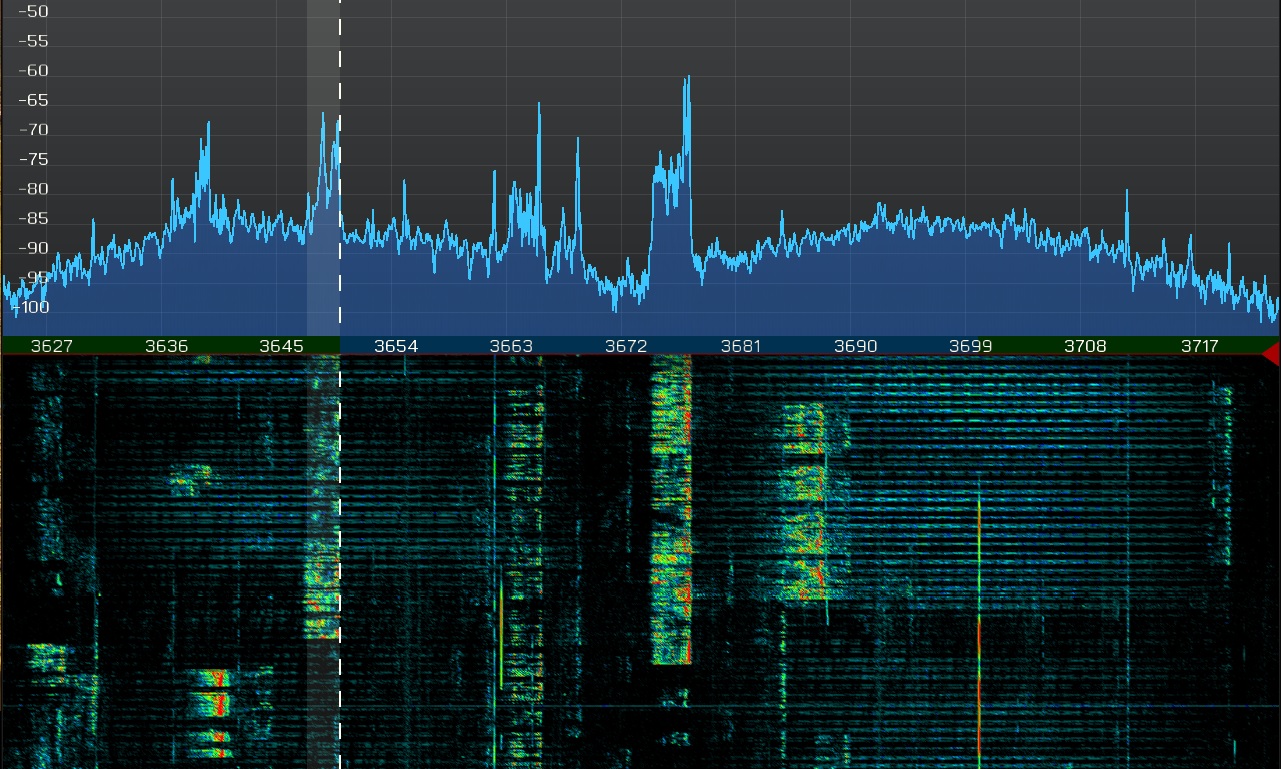The image size is (1281, 769).
Task: Click the 3708 frequency label
Action: [1085, 346]
